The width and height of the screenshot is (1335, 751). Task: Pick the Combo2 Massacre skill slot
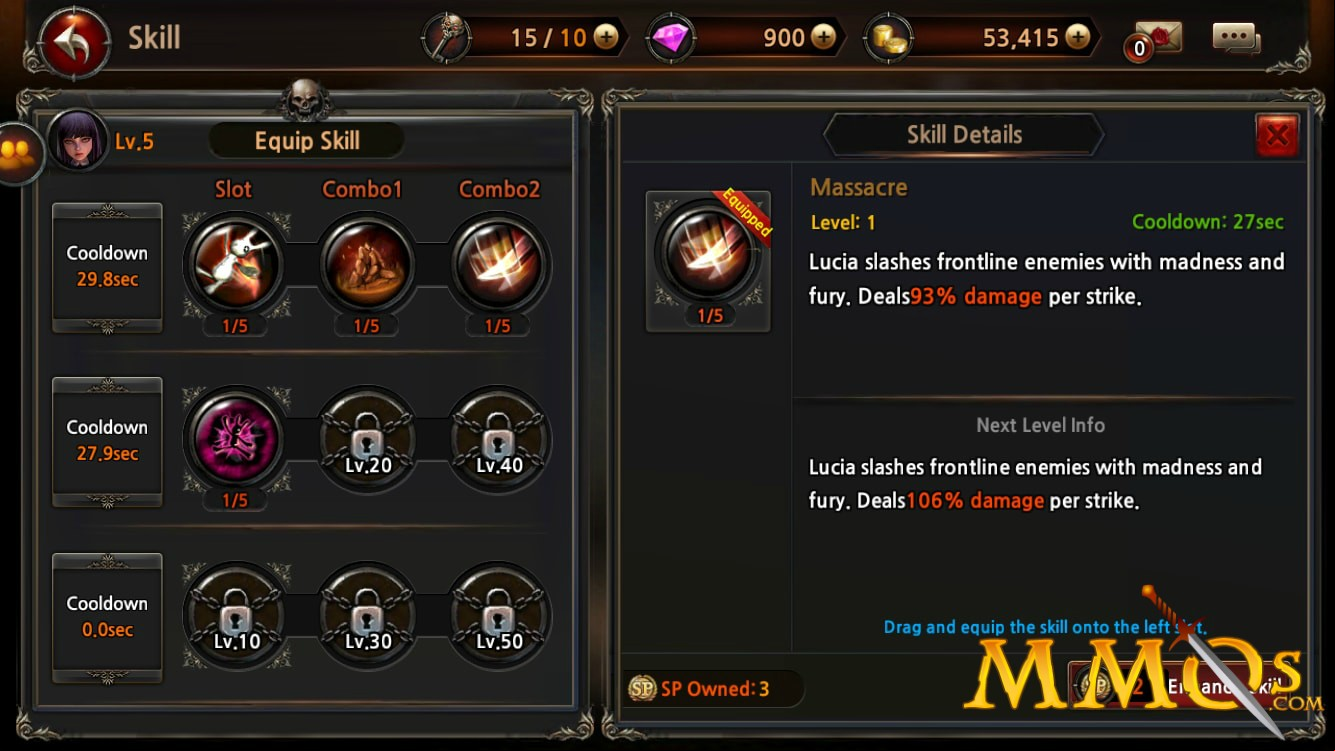(498, 264)
